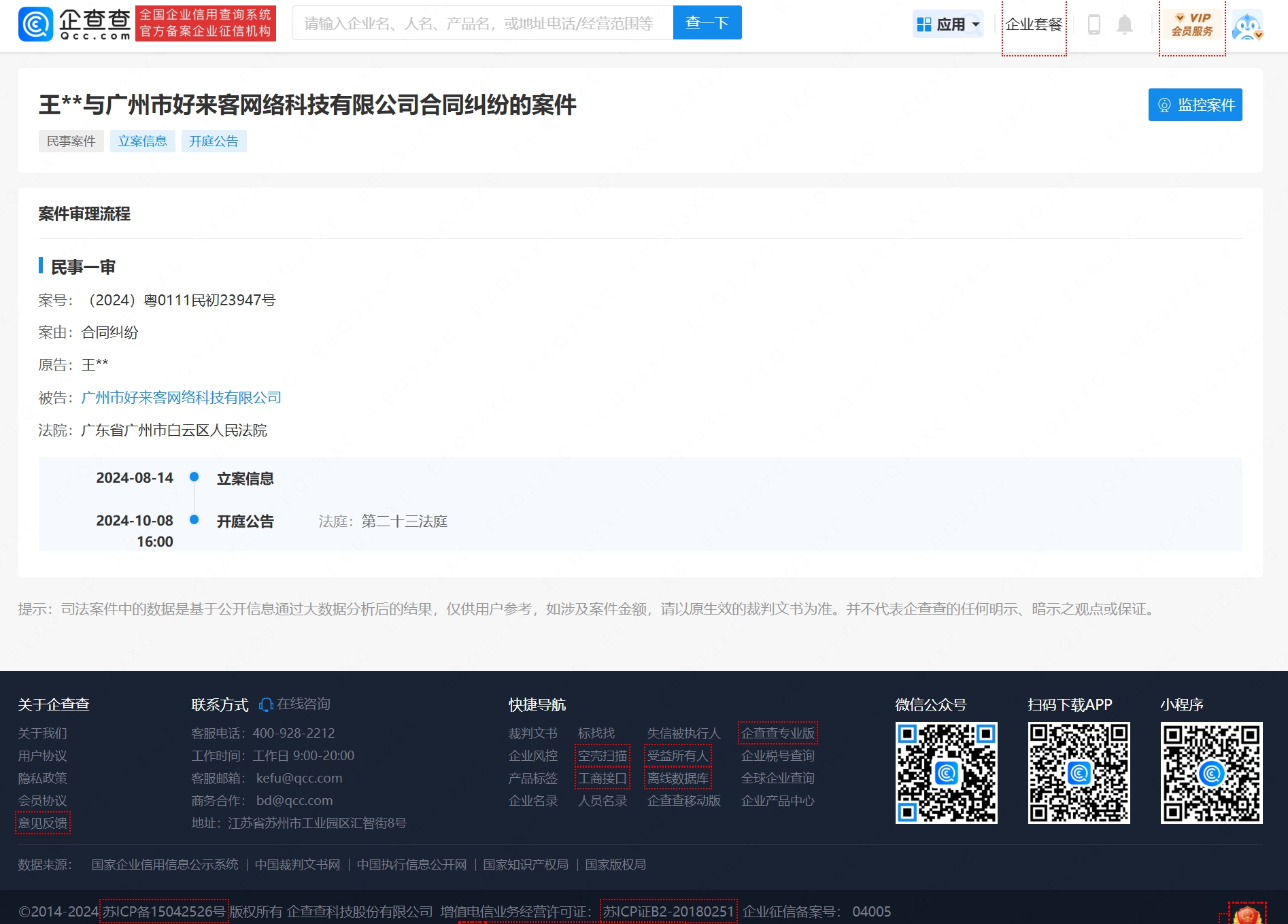Viewport: 1288px width, 924px height.
Task: Open 关于我们 footer link
Action: tap(42, 733)
